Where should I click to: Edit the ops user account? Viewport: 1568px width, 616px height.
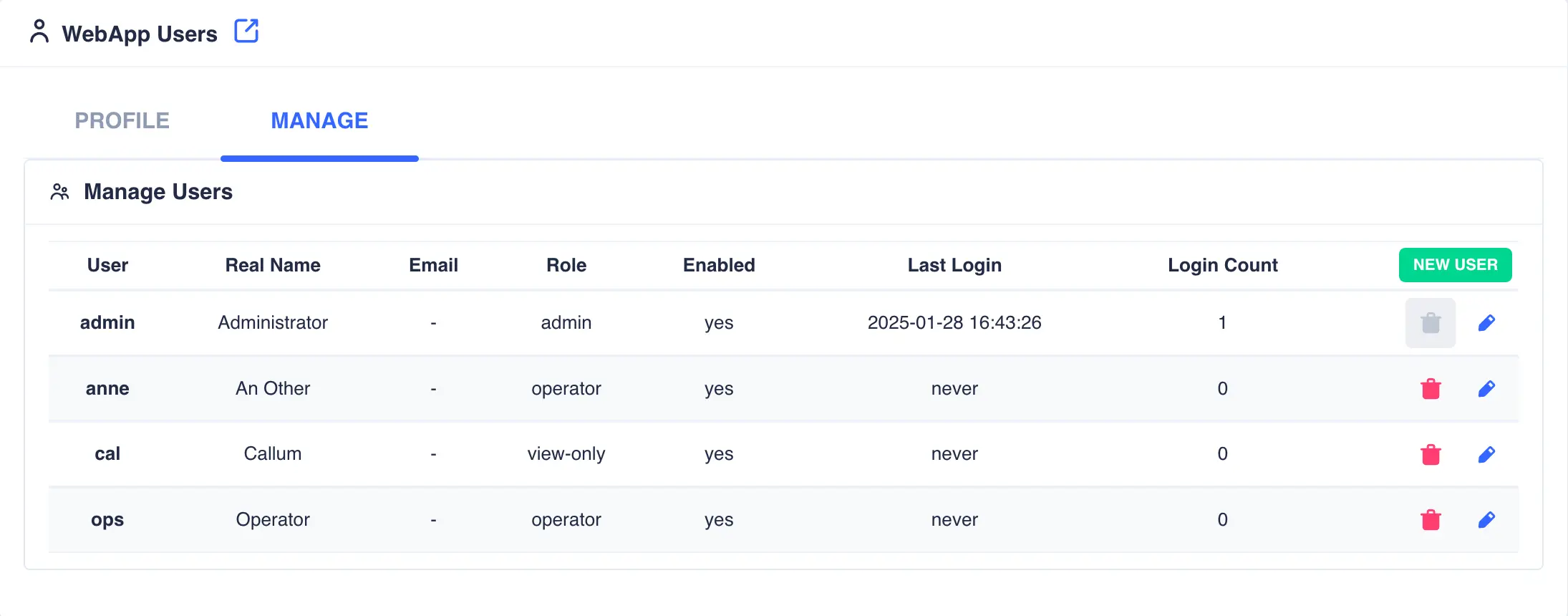(x=1486, y=519)
